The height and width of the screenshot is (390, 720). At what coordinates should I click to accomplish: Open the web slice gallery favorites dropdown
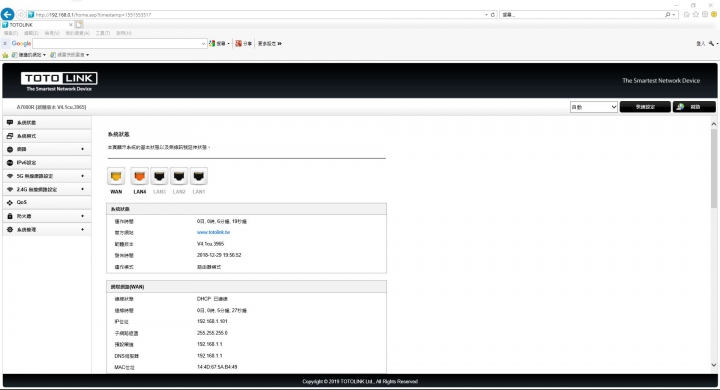pos(69,55)
